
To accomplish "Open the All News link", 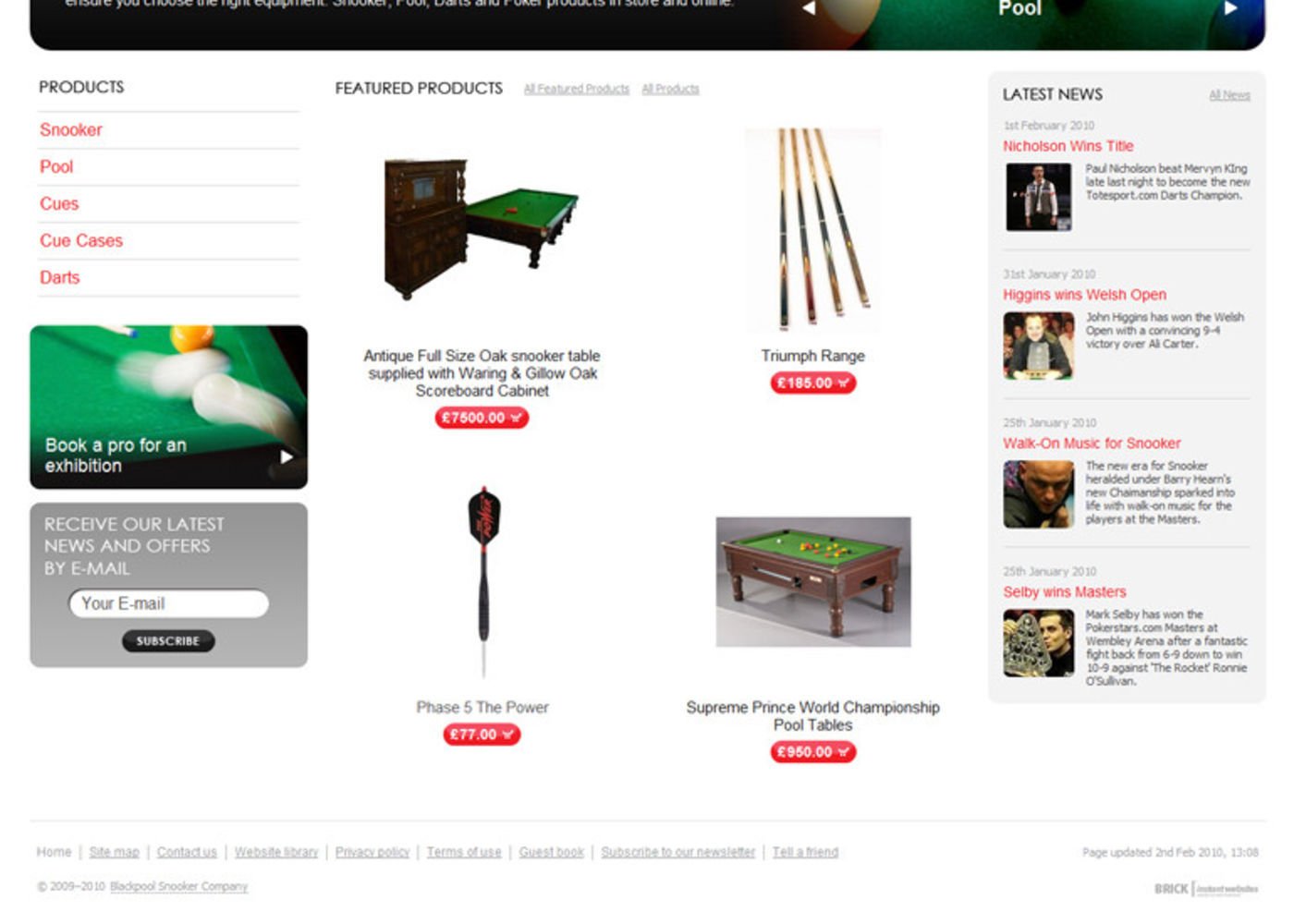I will click(x=1229, y=95).
